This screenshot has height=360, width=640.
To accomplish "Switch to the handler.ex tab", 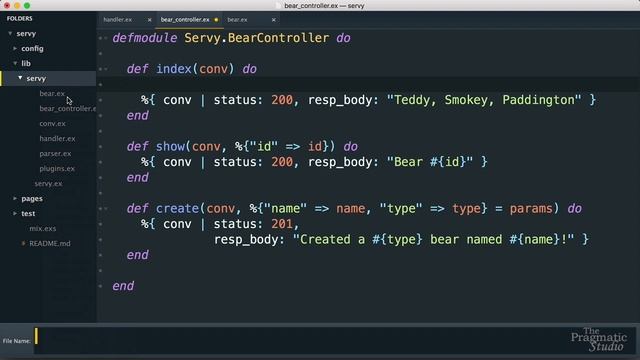I will [118, 20].
